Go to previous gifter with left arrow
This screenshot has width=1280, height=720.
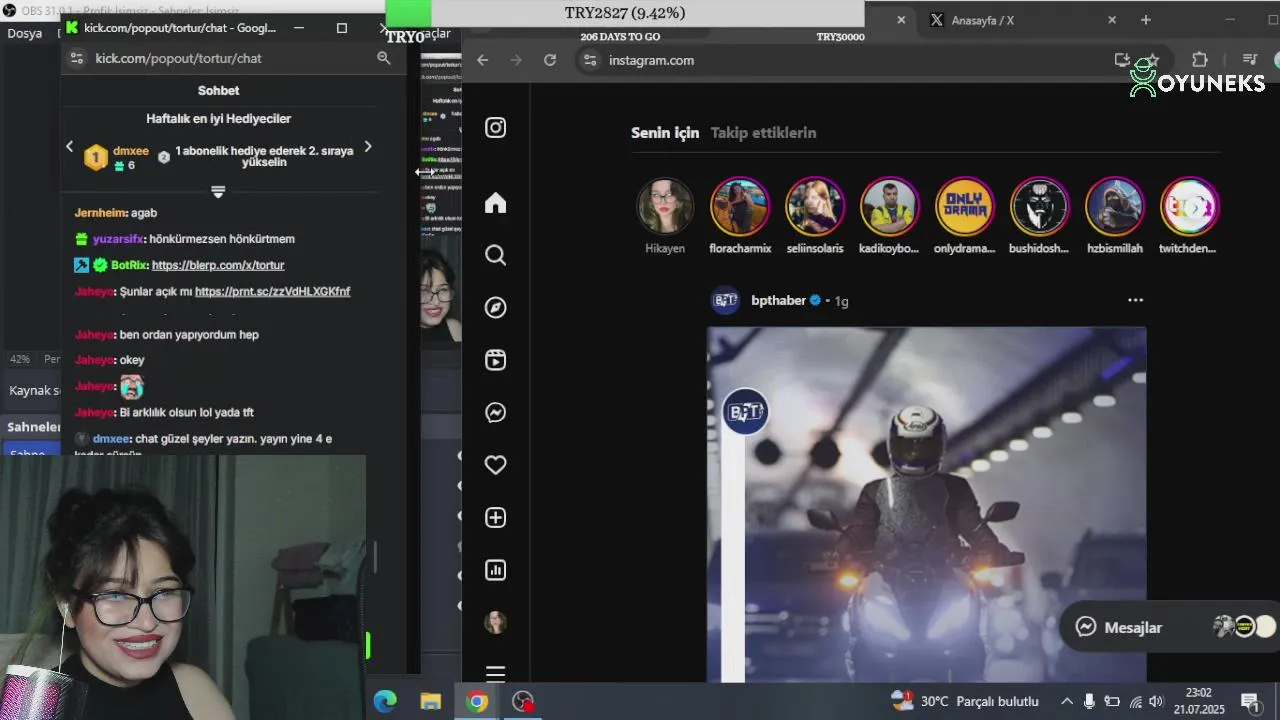pos(69,147)
